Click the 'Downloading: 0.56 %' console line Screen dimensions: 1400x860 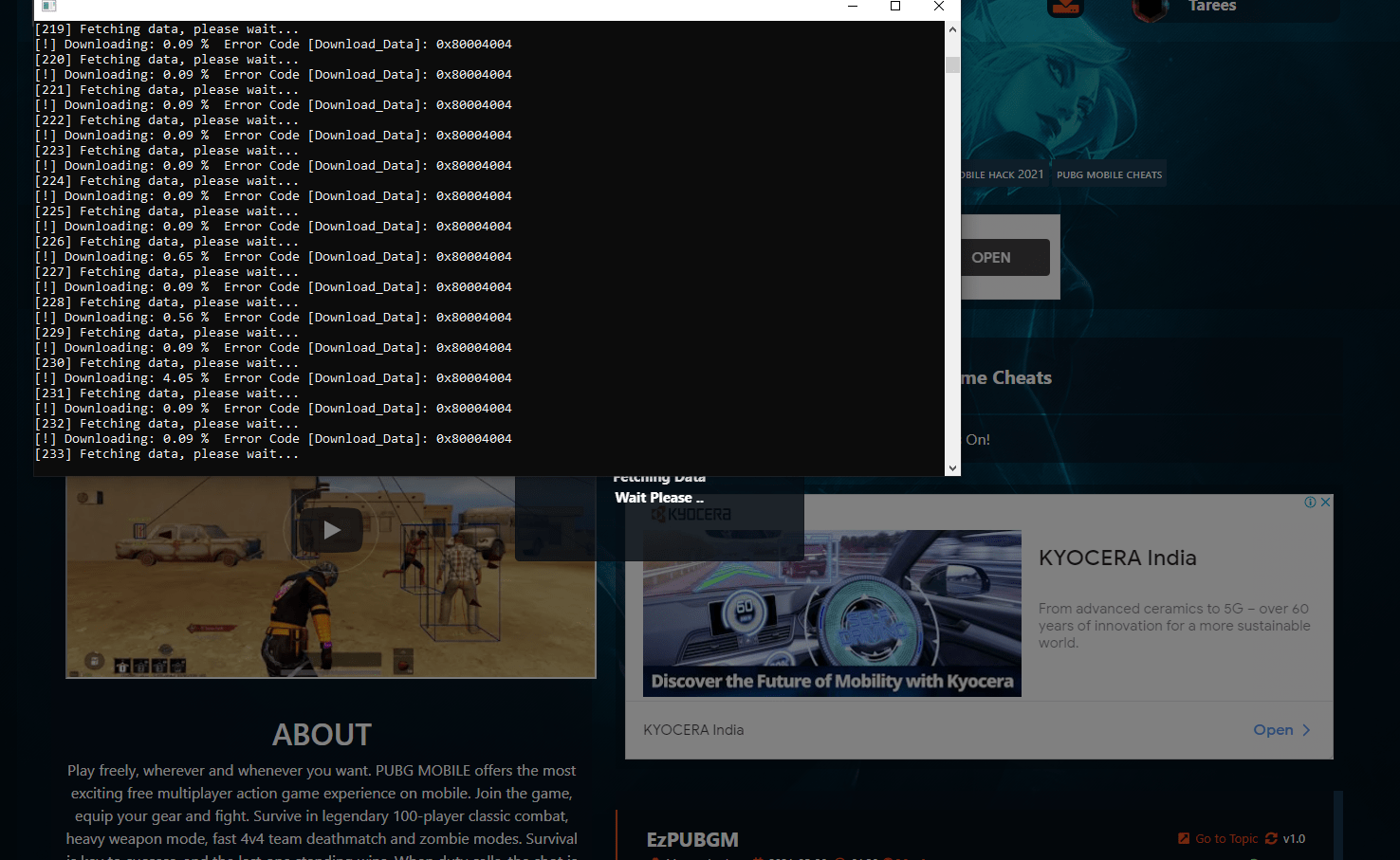[x=273, y=318]
